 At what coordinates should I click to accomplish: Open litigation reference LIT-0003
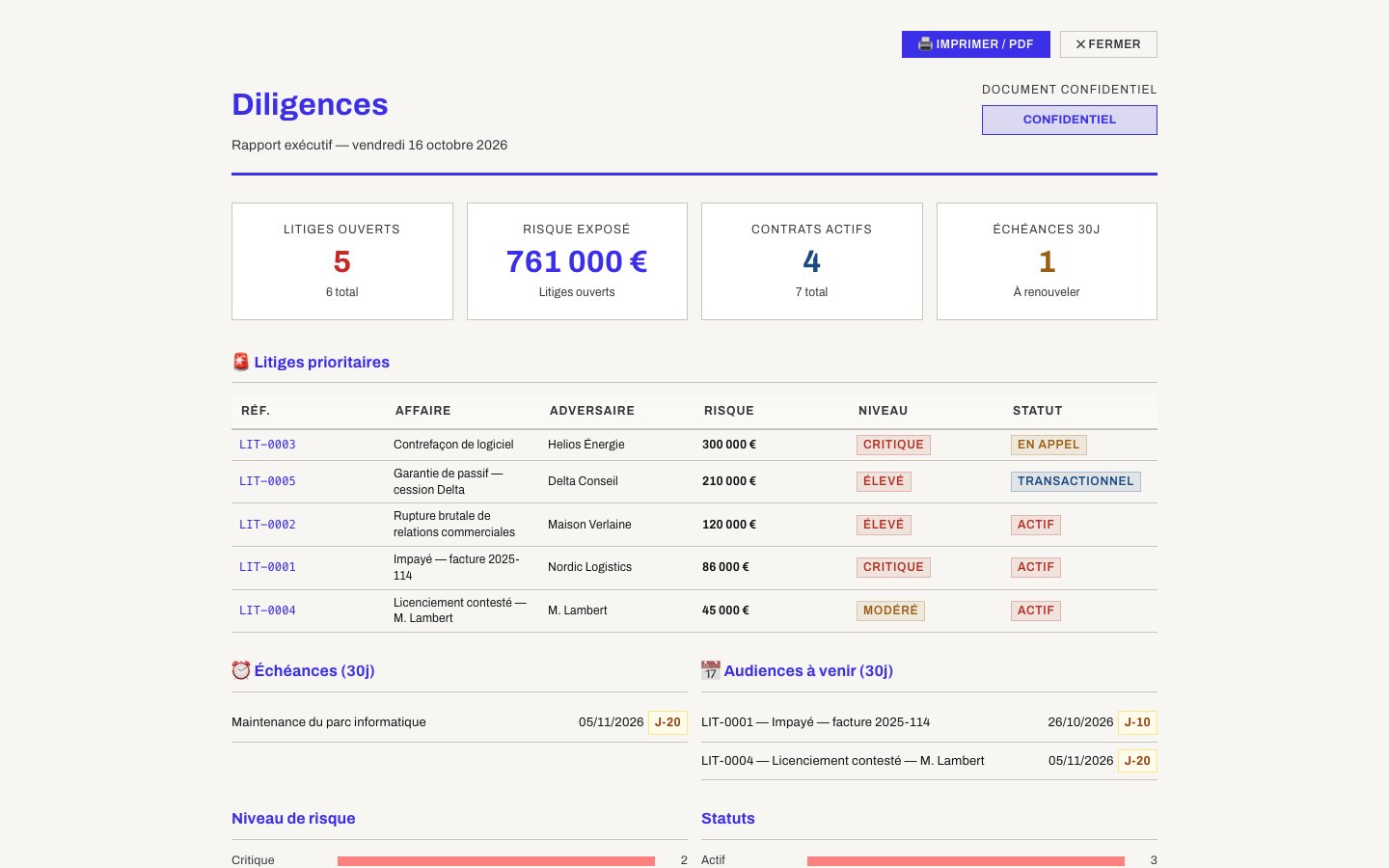[267, 445]
